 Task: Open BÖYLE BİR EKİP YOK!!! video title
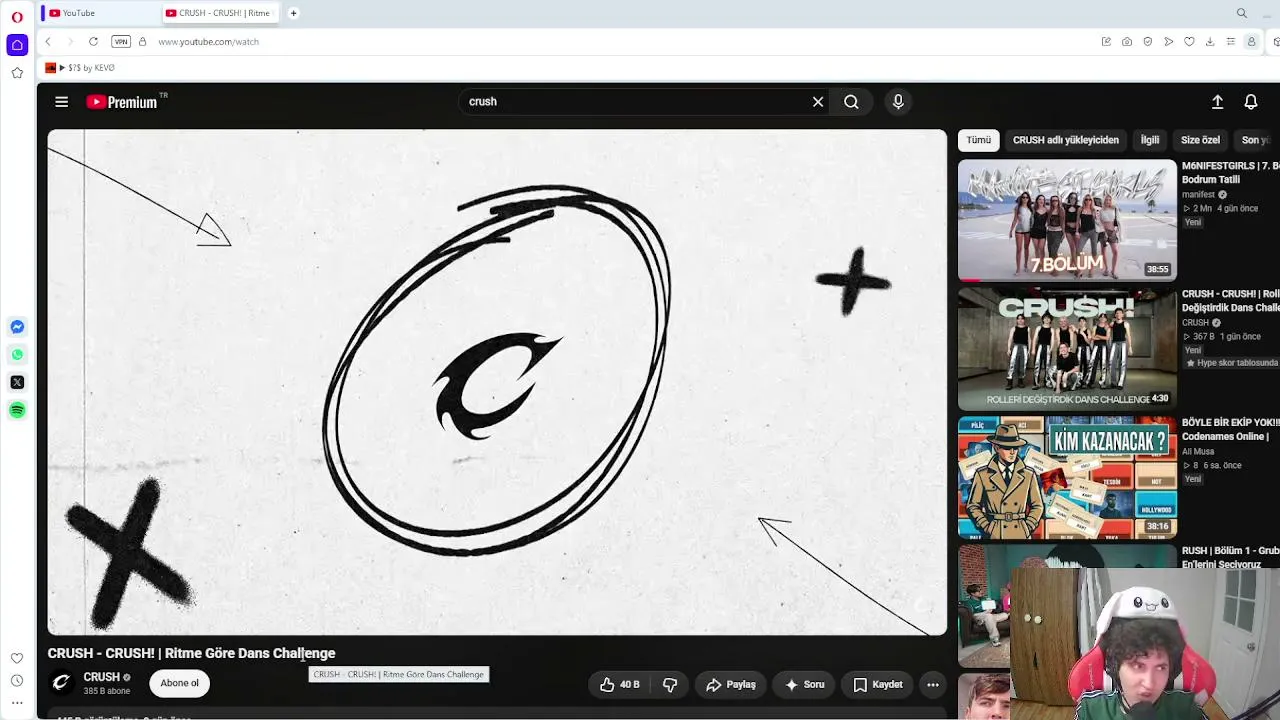tap(1230, 430)
